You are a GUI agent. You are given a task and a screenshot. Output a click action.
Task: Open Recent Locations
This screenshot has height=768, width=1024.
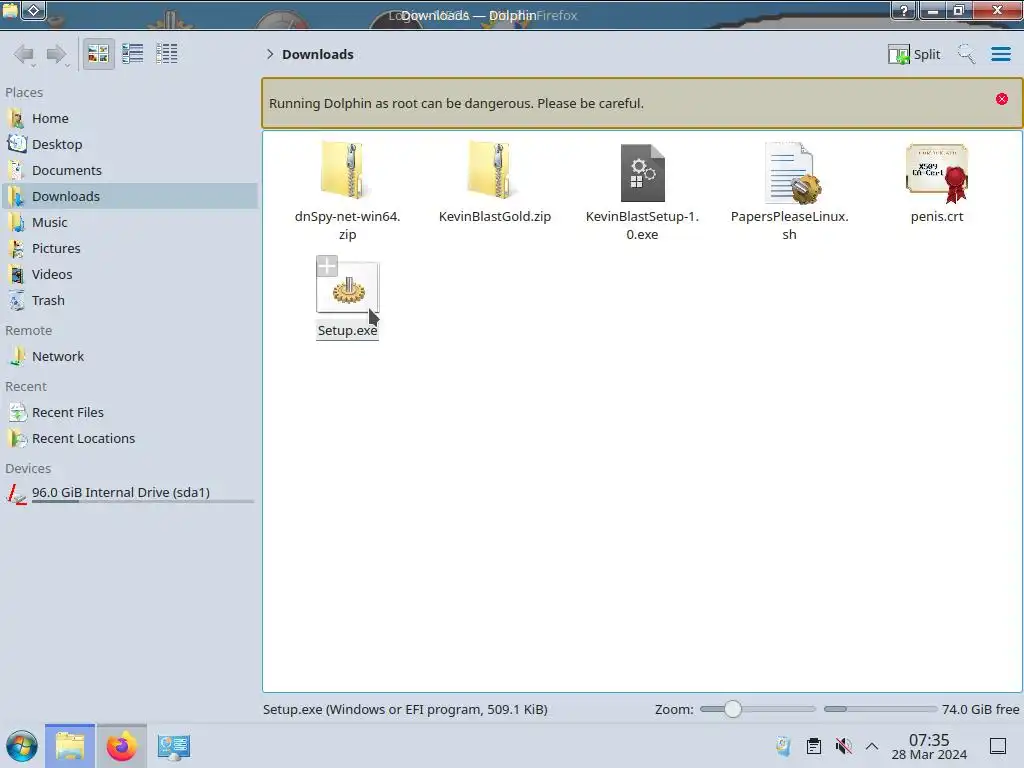129,439
